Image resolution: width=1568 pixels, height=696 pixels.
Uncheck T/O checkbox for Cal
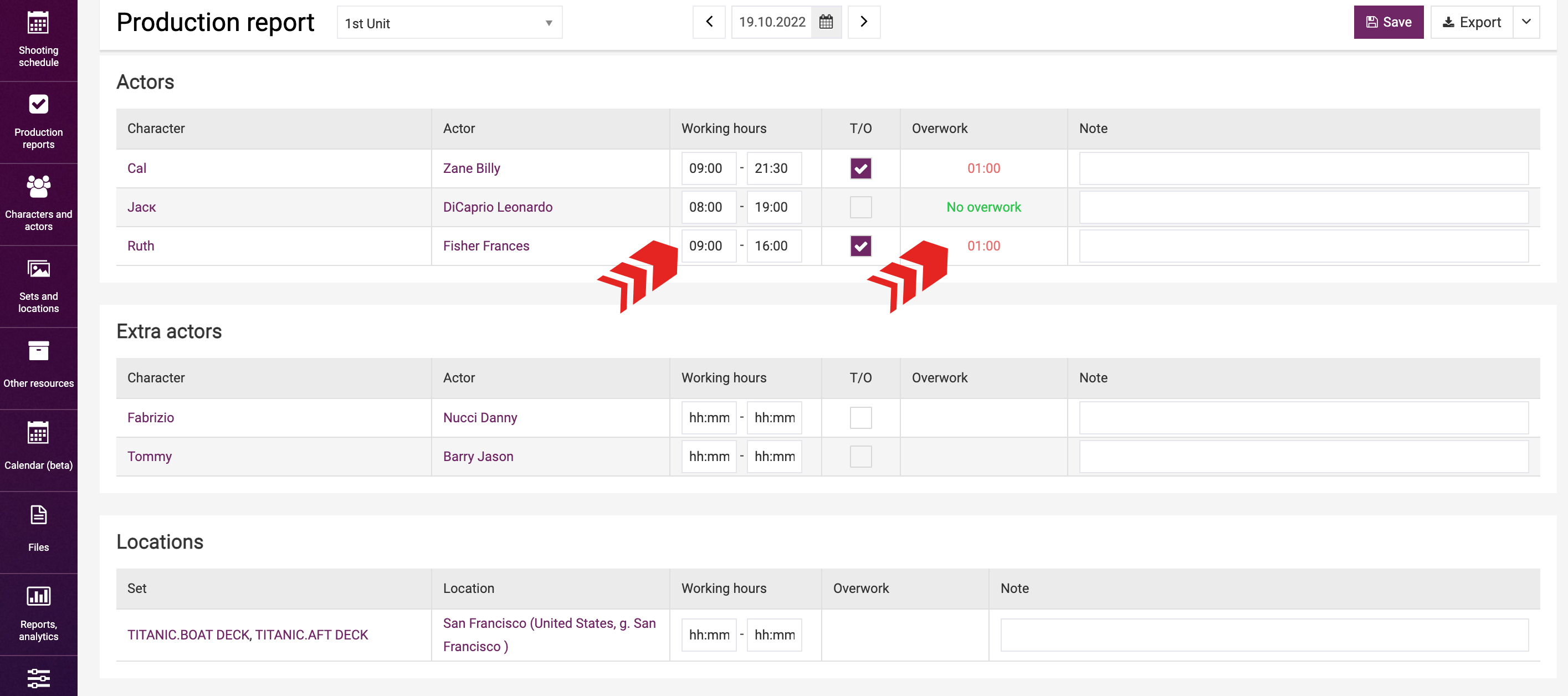click(860, 168)
